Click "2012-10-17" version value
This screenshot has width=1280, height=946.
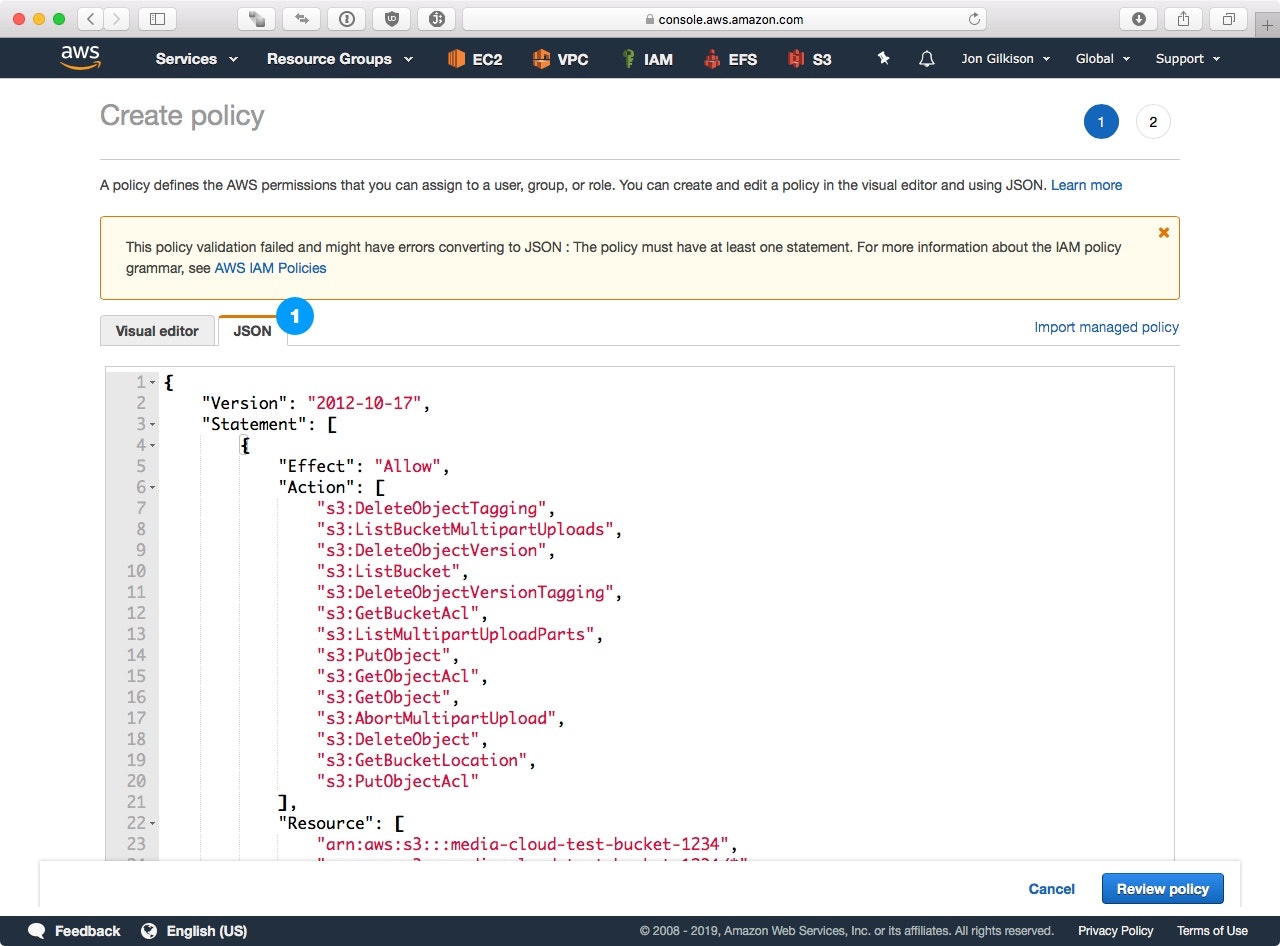point(365,403)
